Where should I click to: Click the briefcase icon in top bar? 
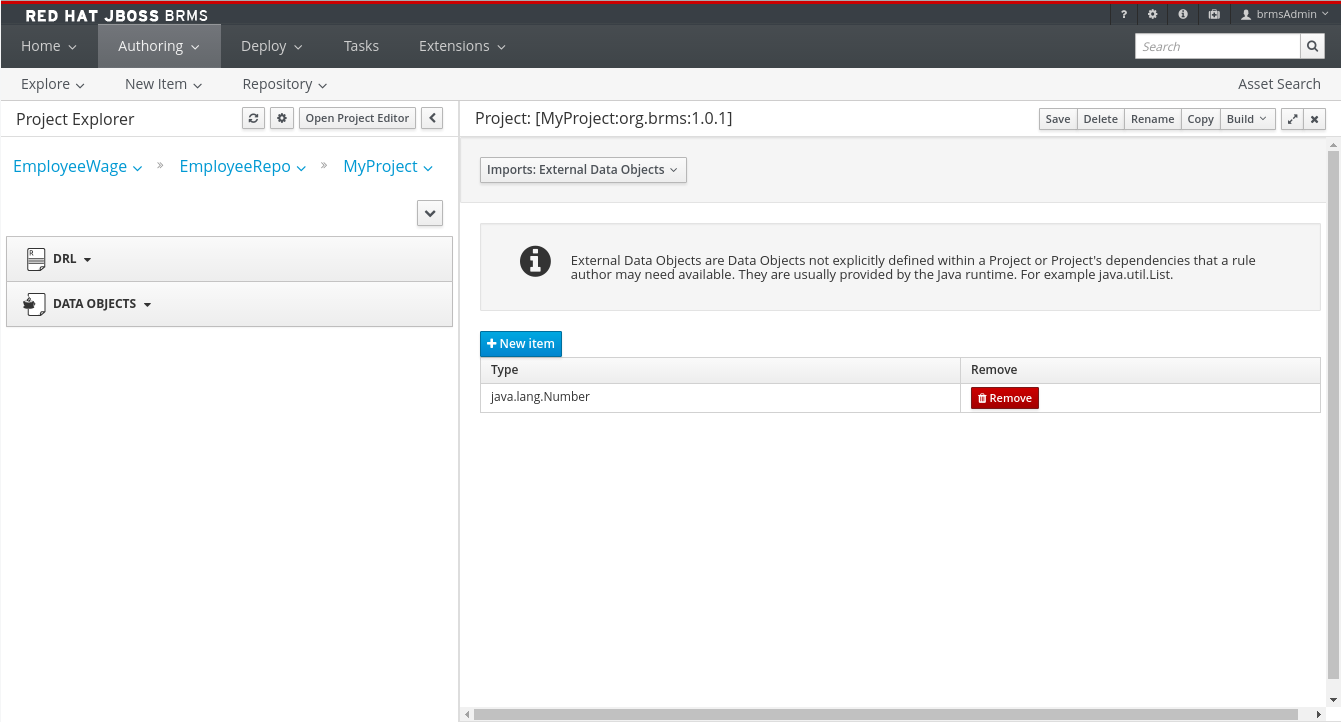tap(1214, 15)
